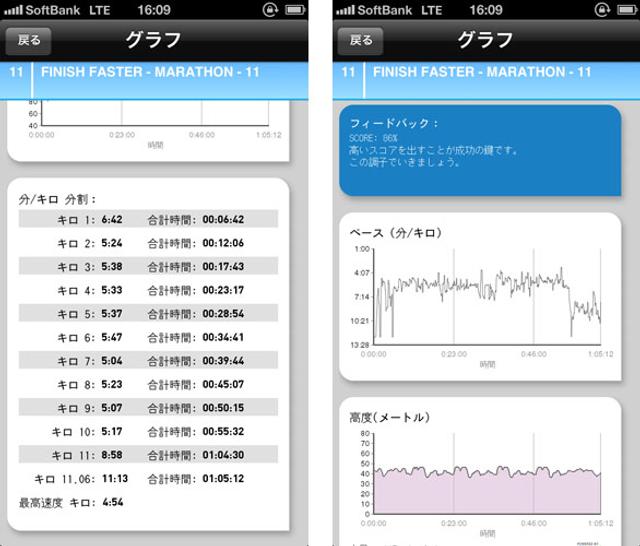The height and width of the screenshot is (546, 640).
Task: Tap the total time 00:28:54 value
Action: 223,313
